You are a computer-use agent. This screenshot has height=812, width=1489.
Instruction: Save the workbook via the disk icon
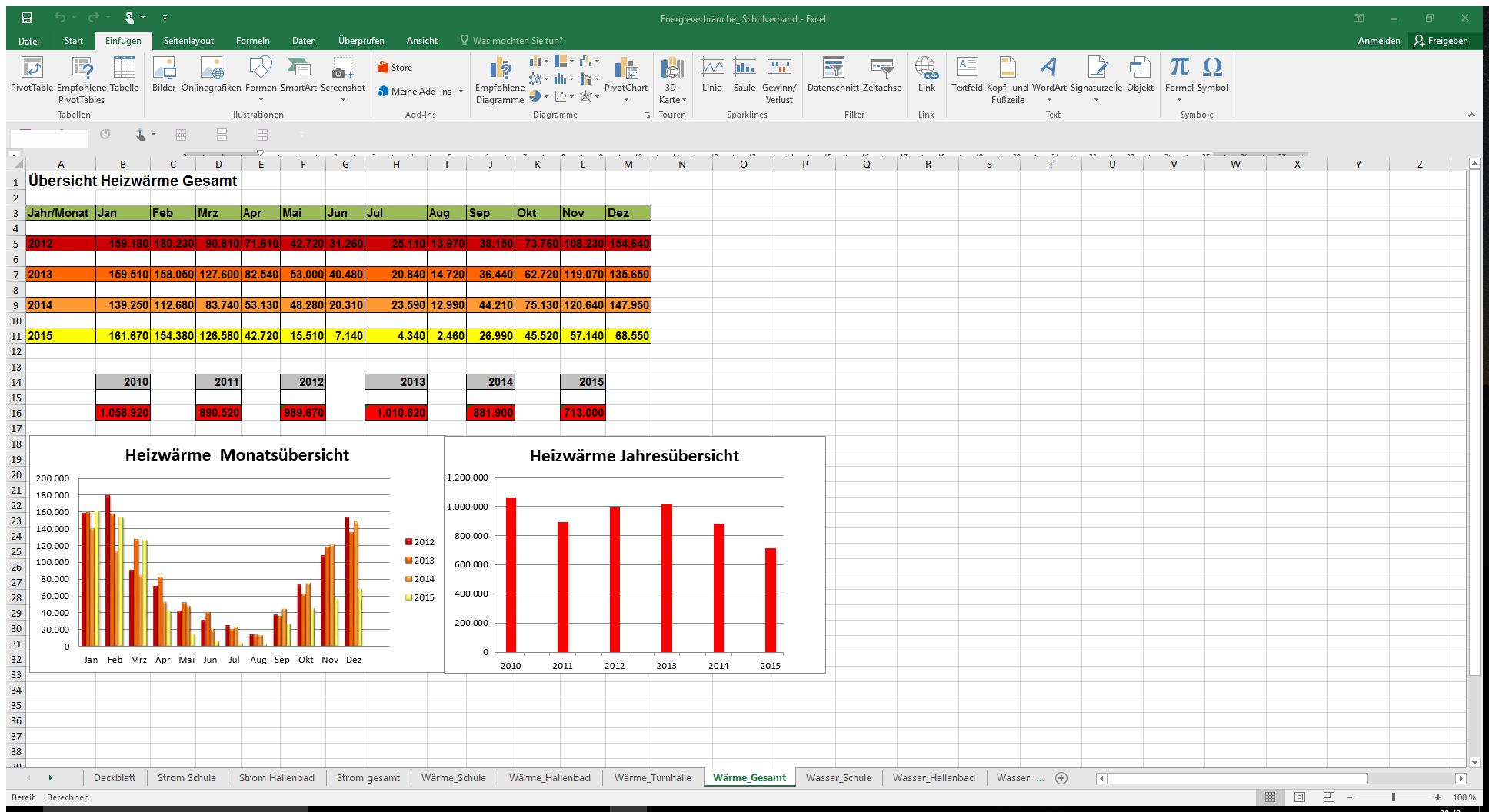coord(27,18)
